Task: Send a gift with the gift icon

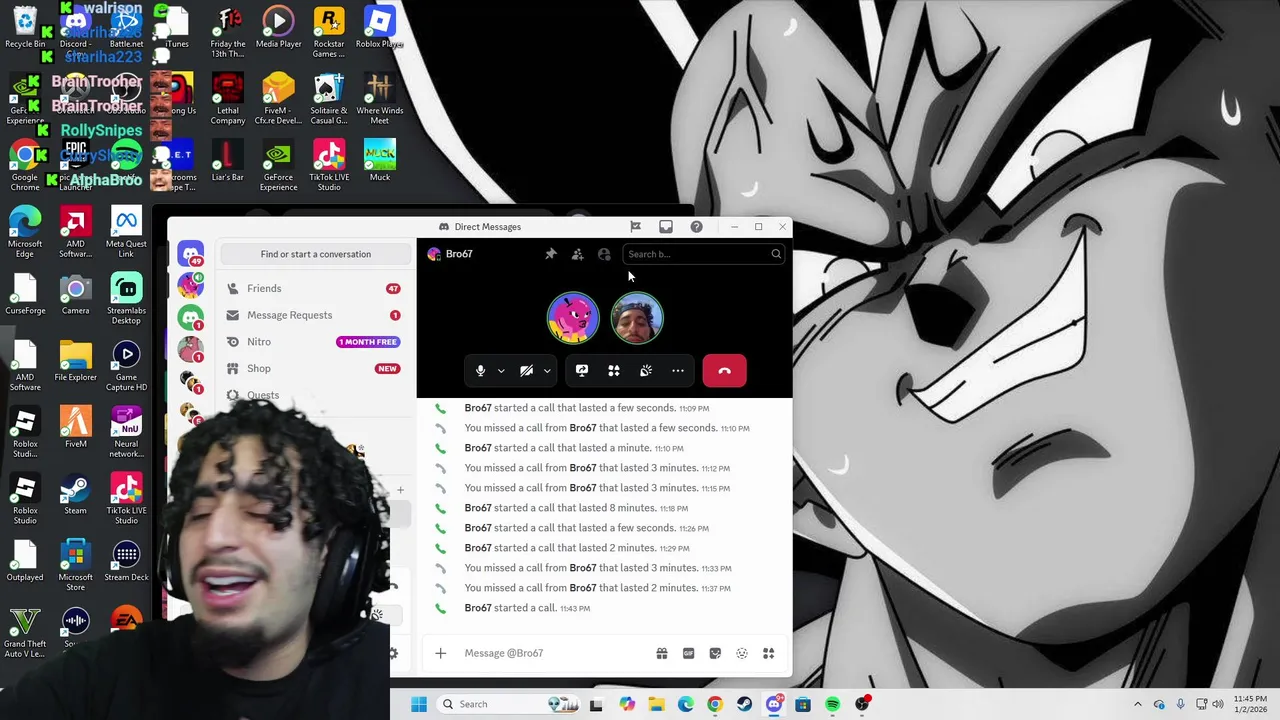Action: (x=662, y=653)
